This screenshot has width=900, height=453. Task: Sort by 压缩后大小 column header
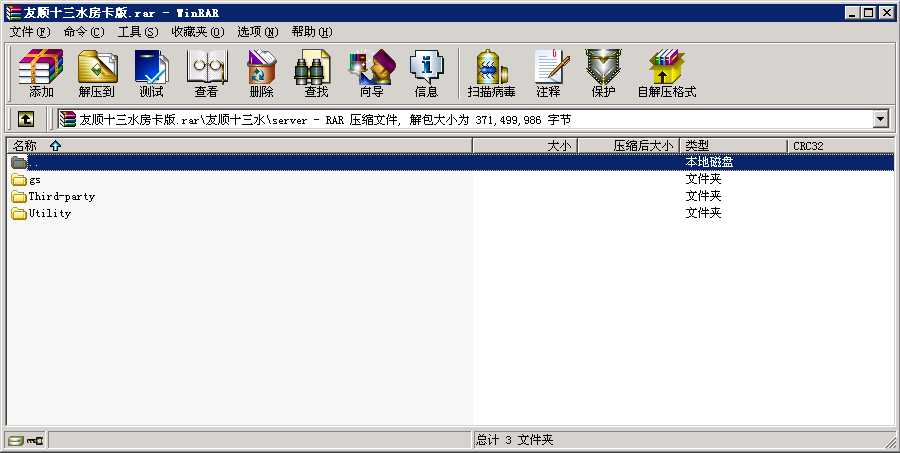(629, 146)
